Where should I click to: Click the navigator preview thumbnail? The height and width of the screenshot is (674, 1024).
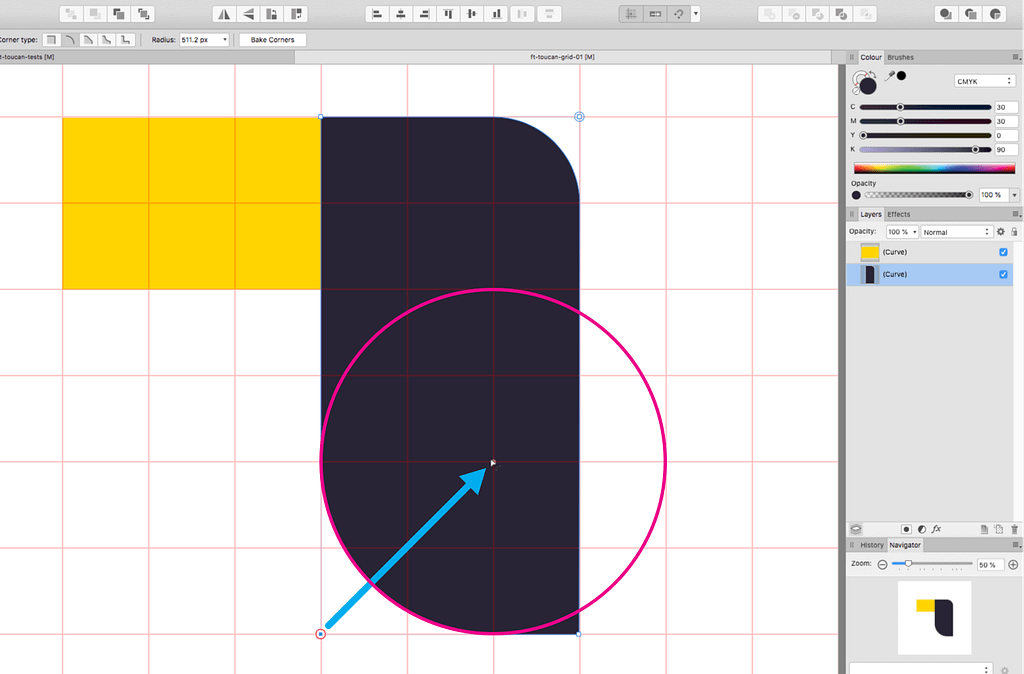(934, 617)
